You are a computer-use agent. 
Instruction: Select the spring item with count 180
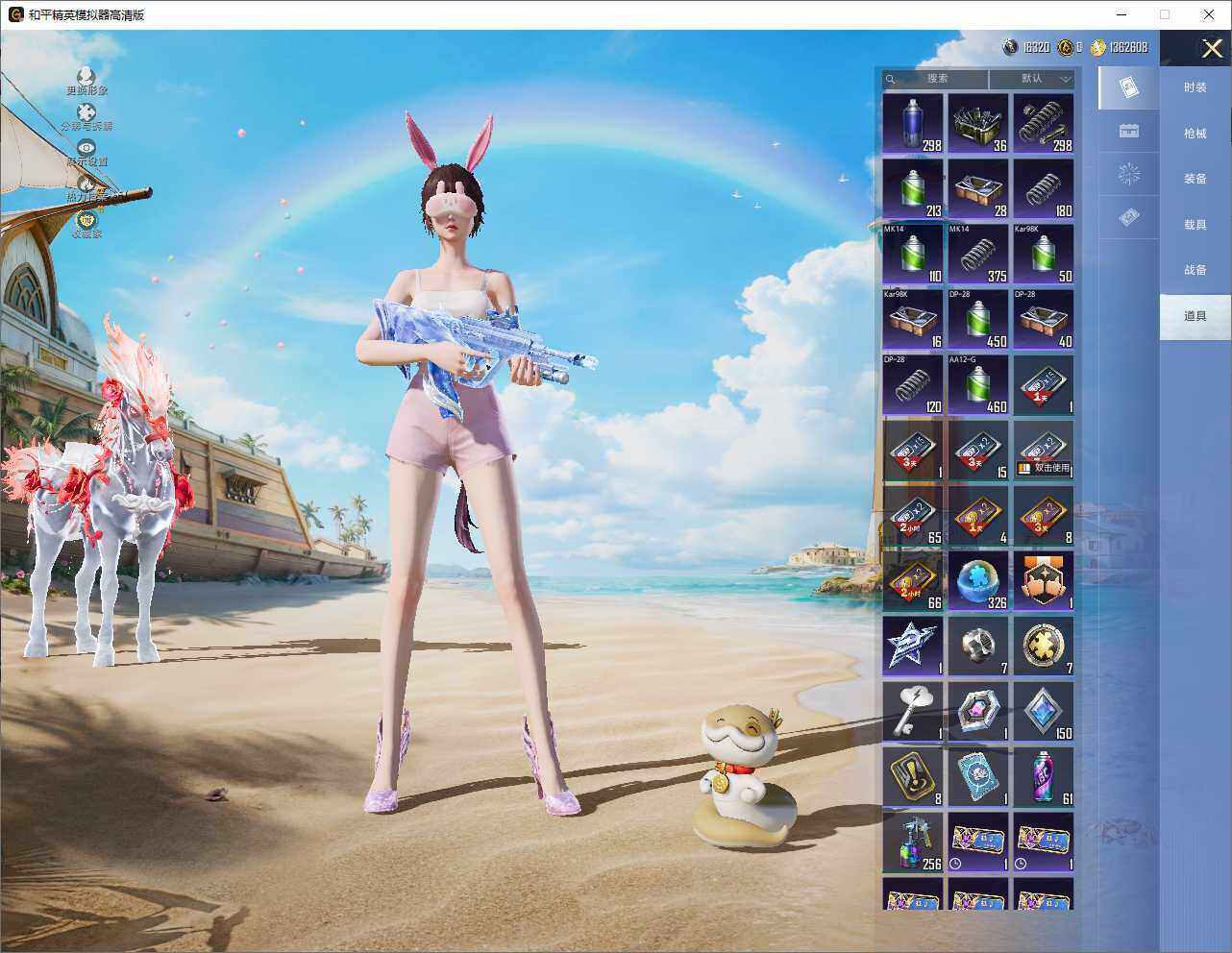point(1044,189)
